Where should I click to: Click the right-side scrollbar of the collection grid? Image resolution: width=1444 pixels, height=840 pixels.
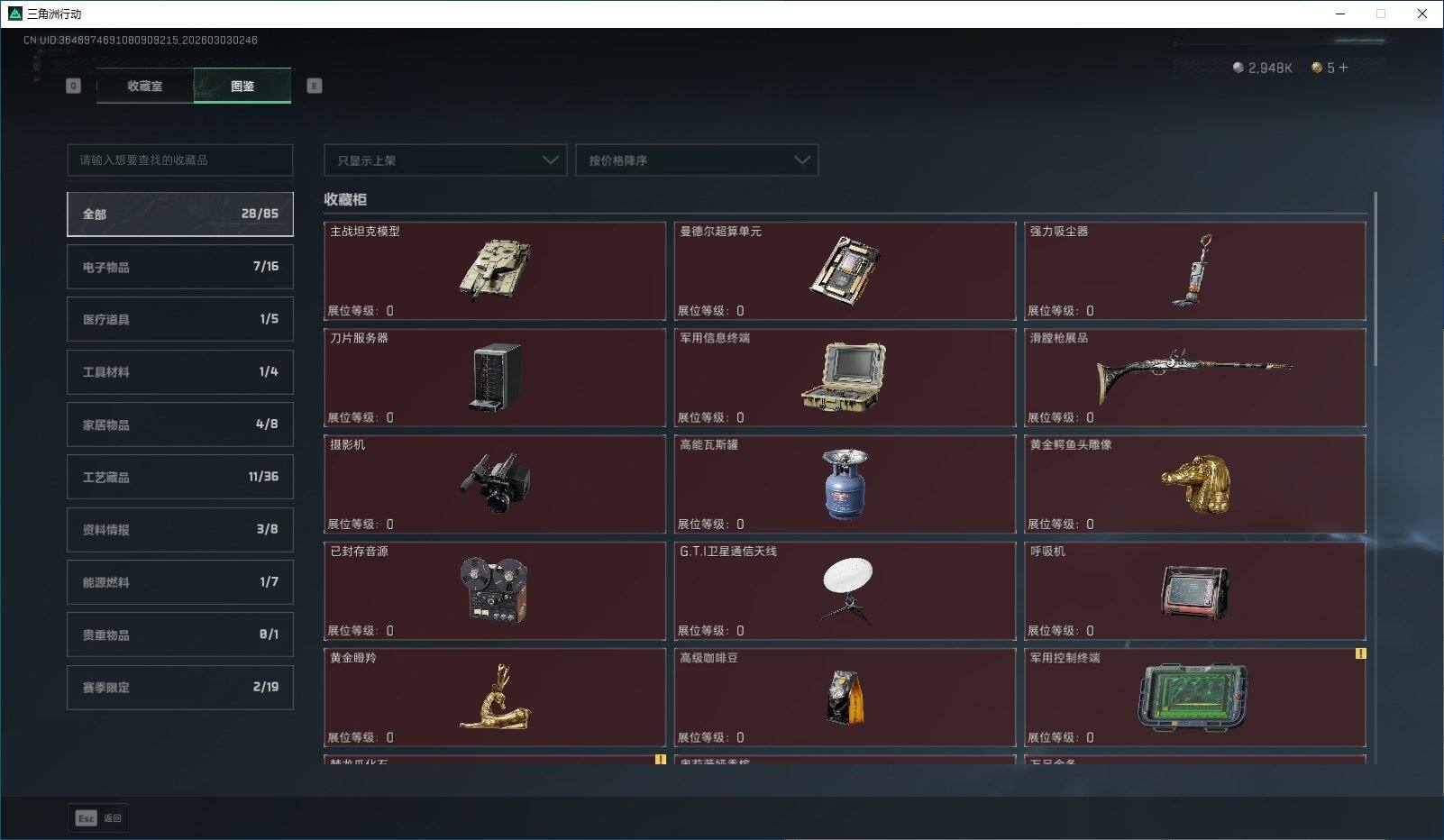[x=1376, y=270]
